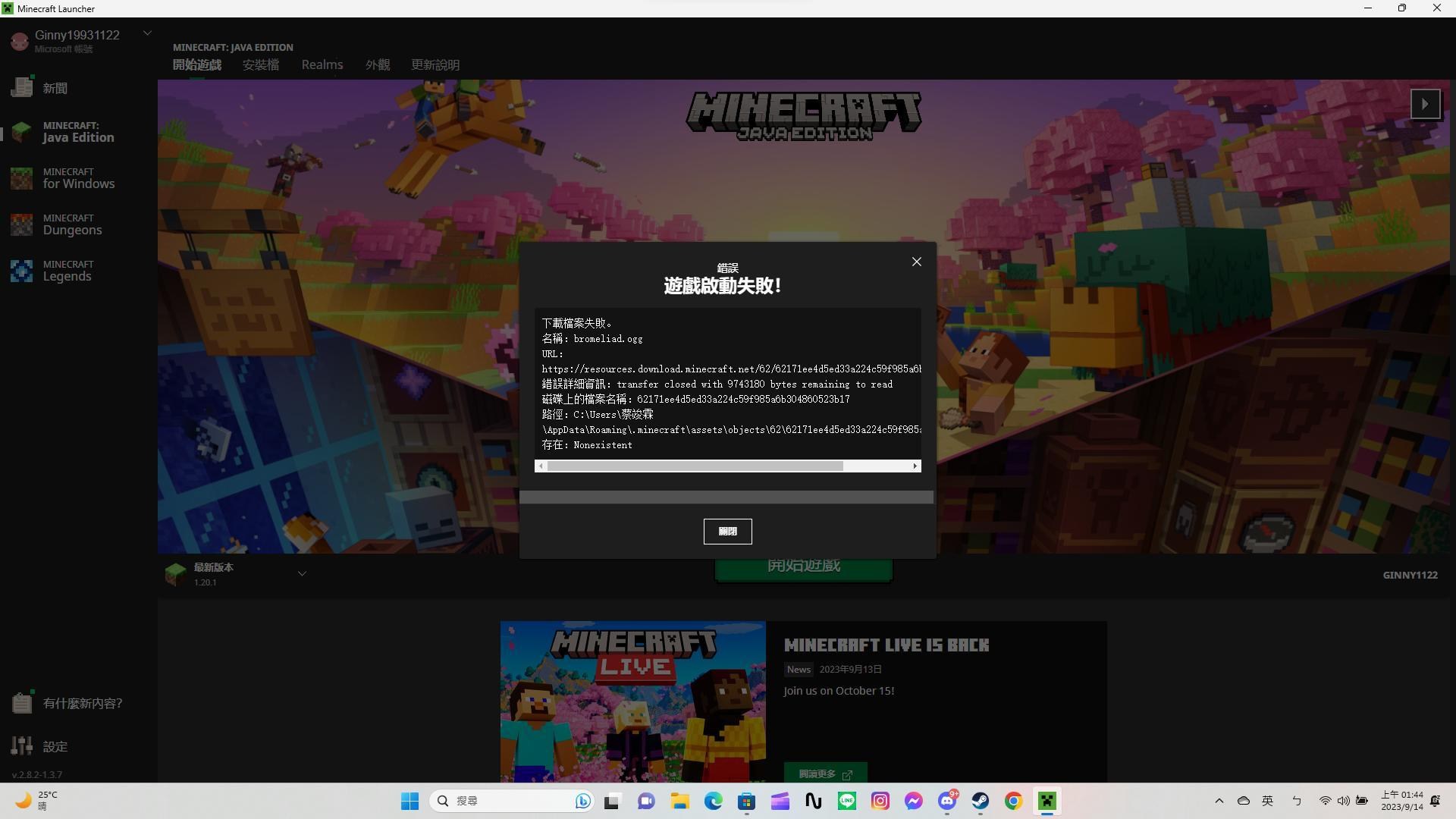The height and width of the screenshot is (819, 1456).
Task: Open the Minecraft Legends section
Action: (x=68, y=271)
